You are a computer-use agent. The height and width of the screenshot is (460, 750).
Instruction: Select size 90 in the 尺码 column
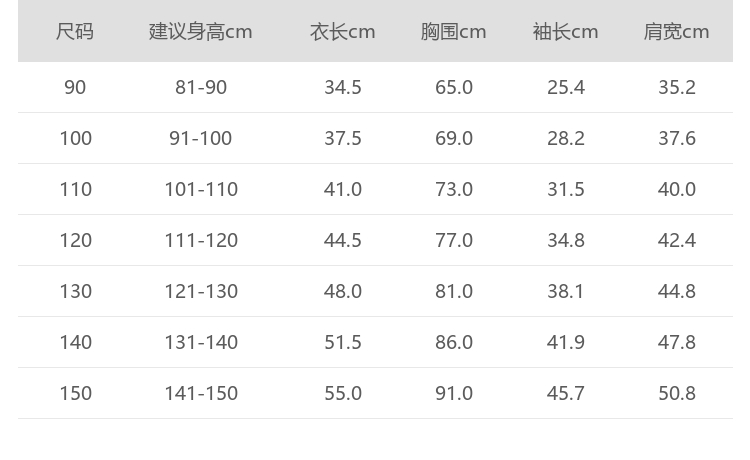[75, 87]
